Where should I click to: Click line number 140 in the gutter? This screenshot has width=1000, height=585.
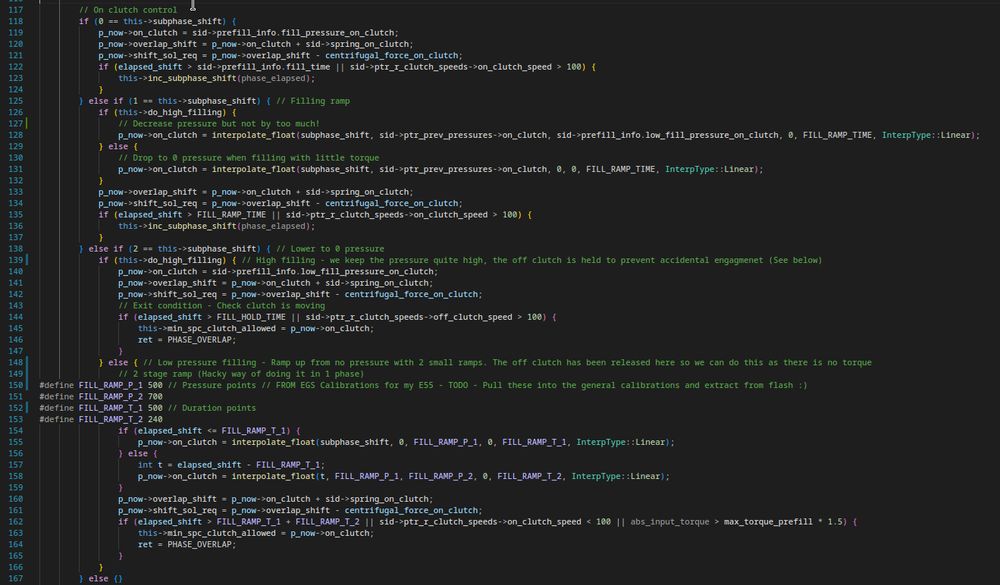15,272
